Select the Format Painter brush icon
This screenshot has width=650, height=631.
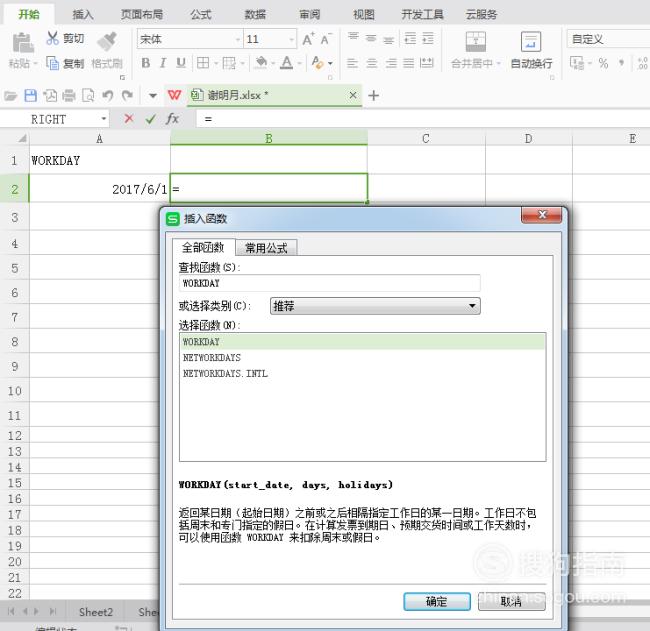point(107,41)
